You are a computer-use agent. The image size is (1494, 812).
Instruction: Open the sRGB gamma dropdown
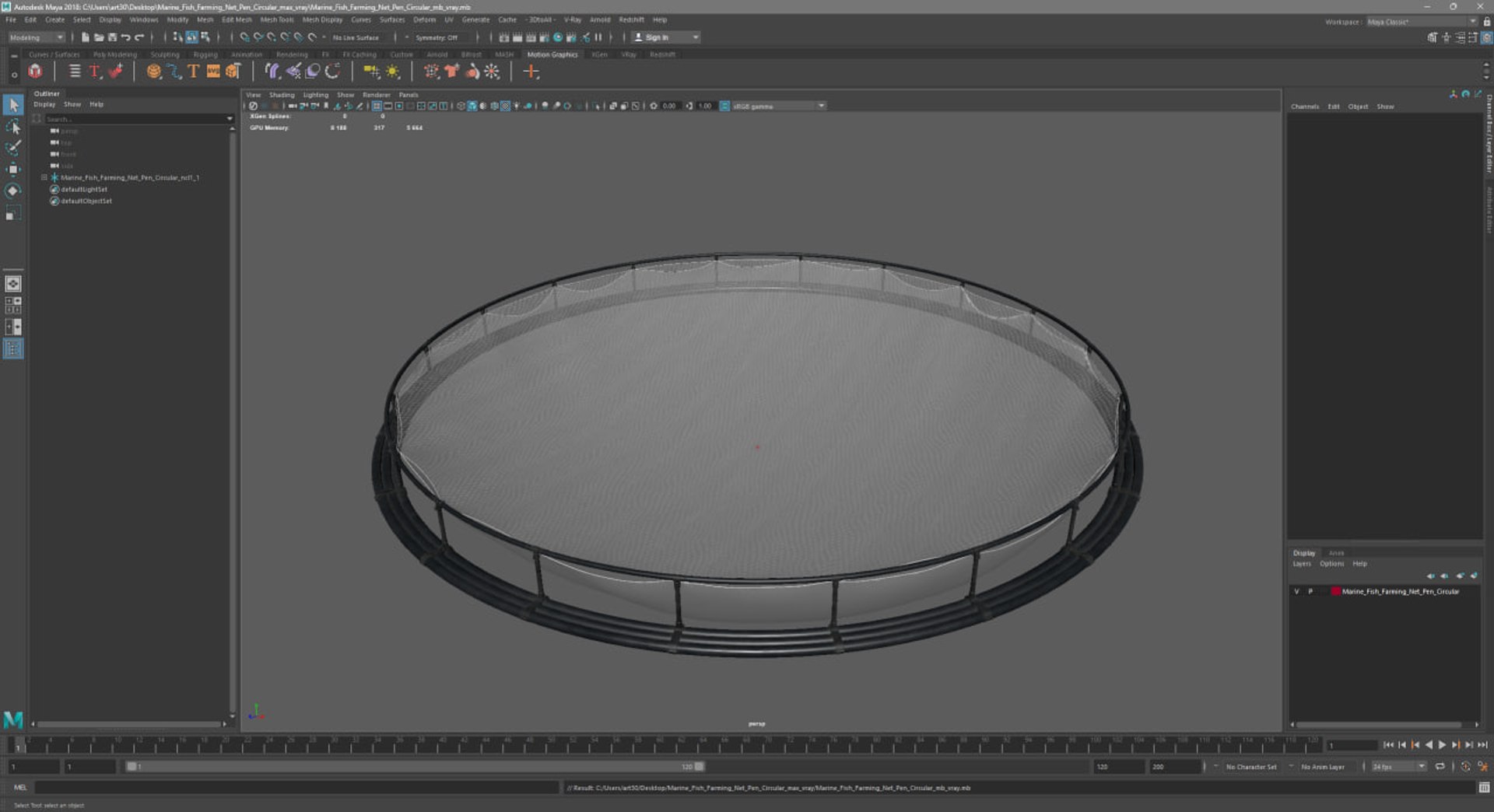[778, 106]
